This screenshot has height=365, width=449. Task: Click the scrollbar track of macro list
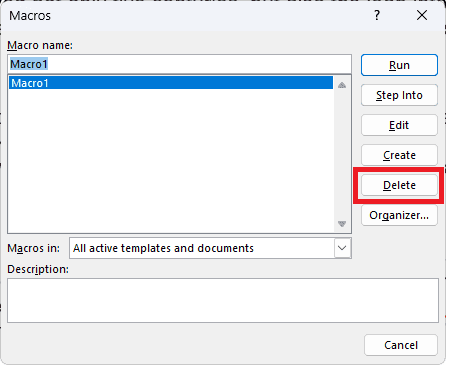click(x=342, y=154)
